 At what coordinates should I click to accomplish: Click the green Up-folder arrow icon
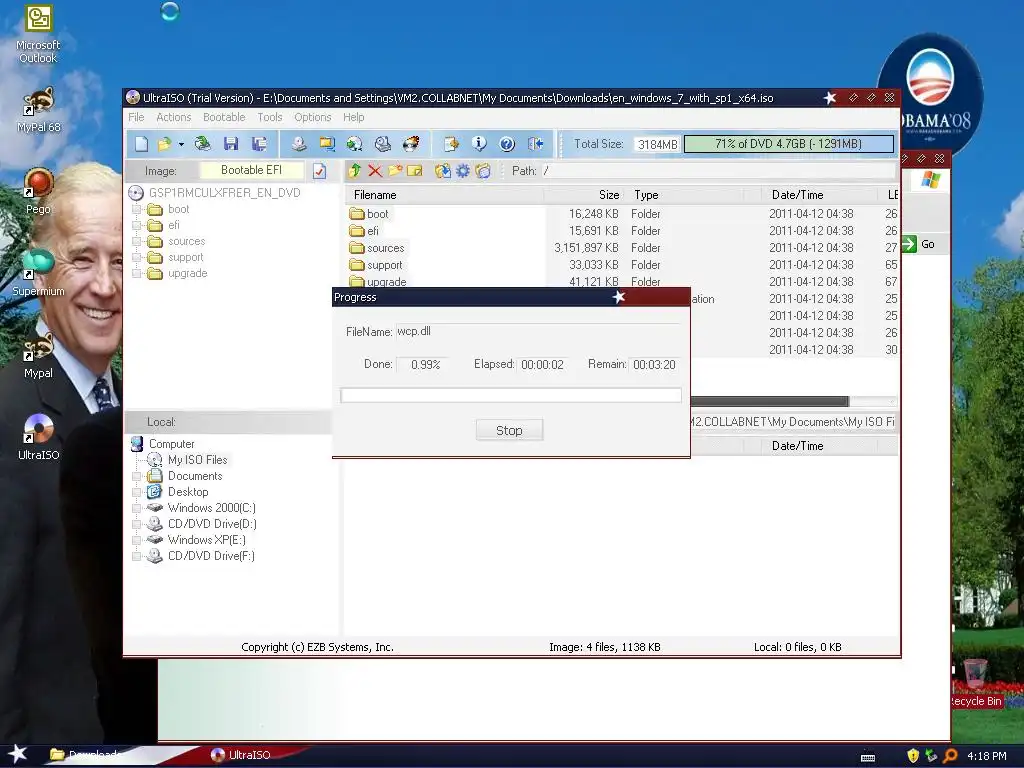pos(355,170)
